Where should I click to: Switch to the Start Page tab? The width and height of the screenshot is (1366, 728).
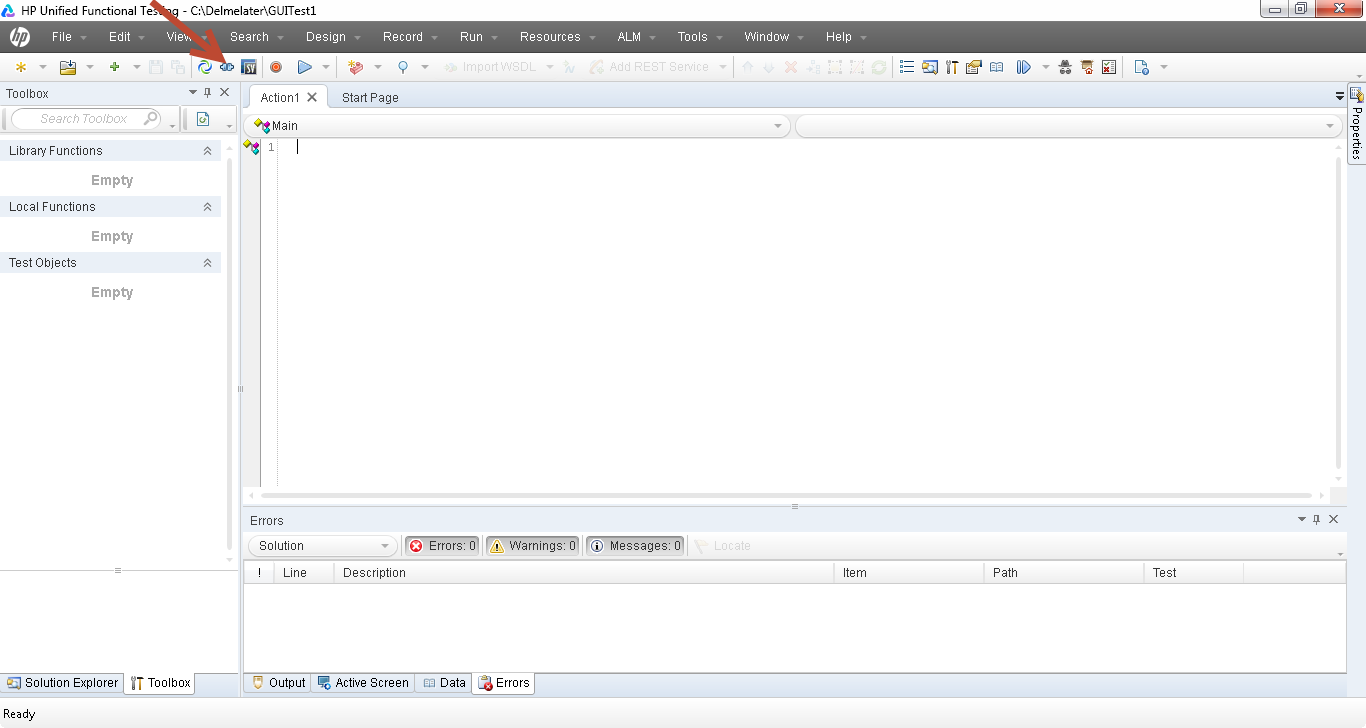coord(370,97)
